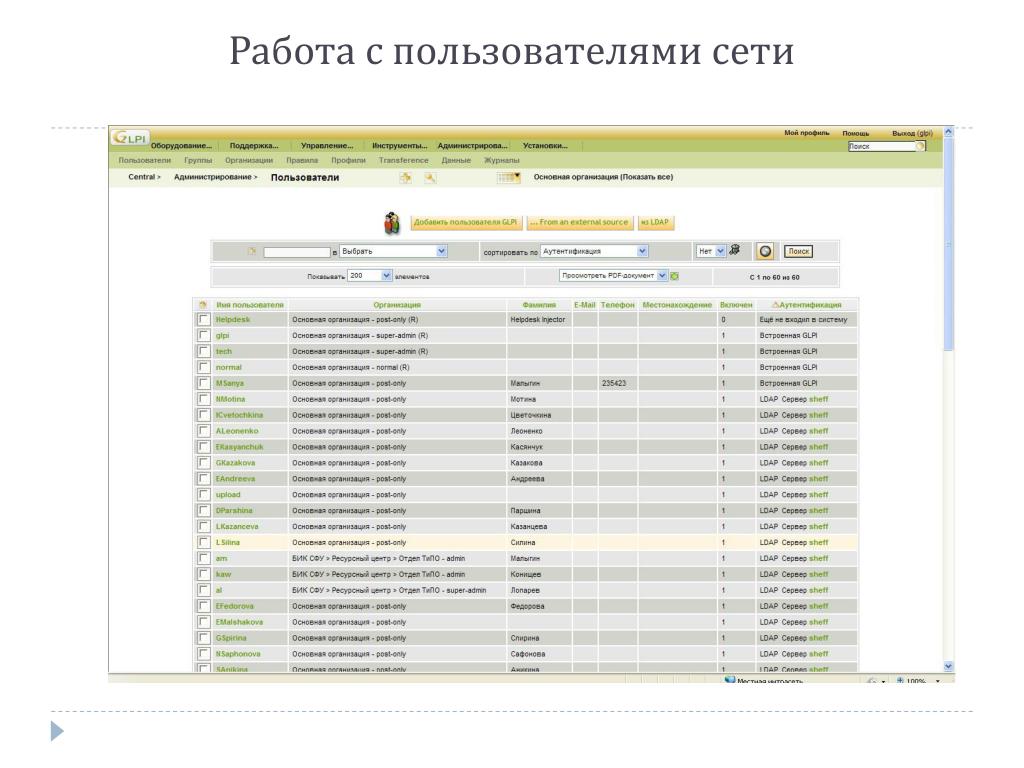Open the Выбрать field dropdown
Viewport: 1024px width, 768px height.
(393, 251)
